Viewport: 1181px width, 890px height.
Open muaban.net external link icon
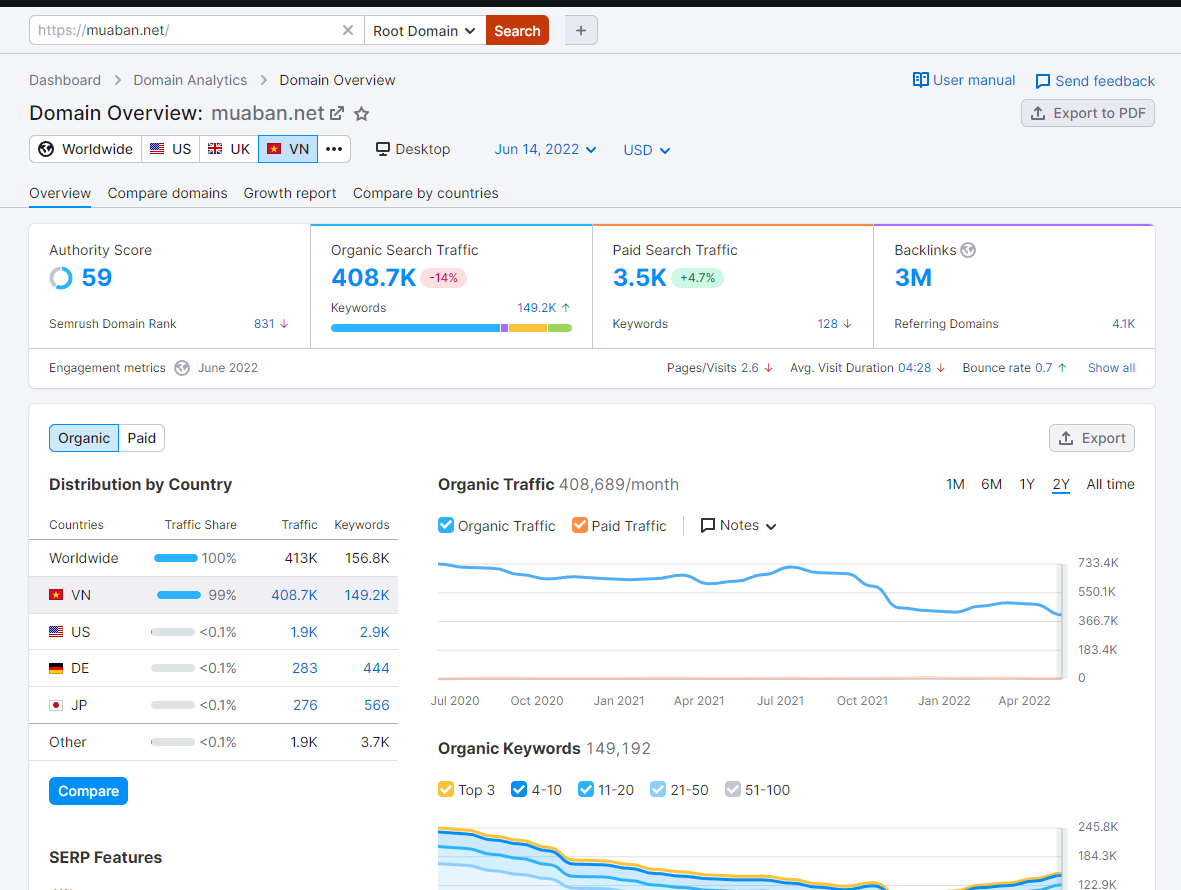coord(337,113)
